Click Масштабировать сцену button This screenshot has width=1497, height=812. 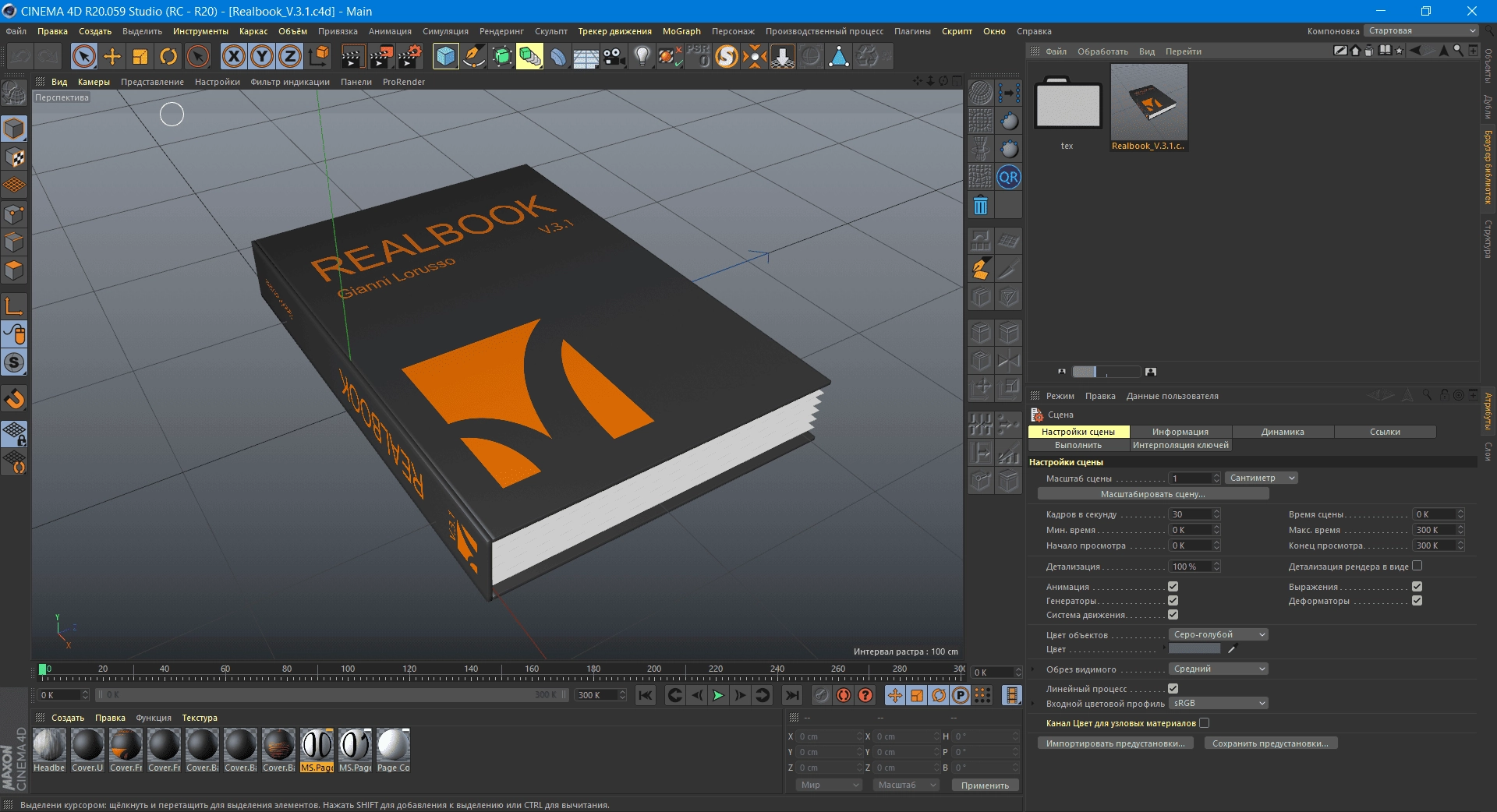(1153, 494)
